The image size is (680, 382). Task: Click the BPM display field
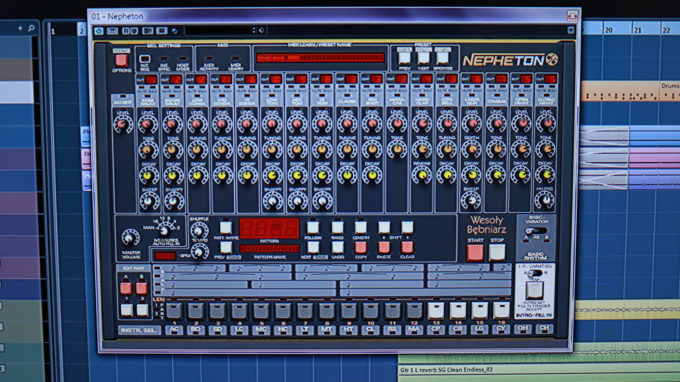[165, 256]
